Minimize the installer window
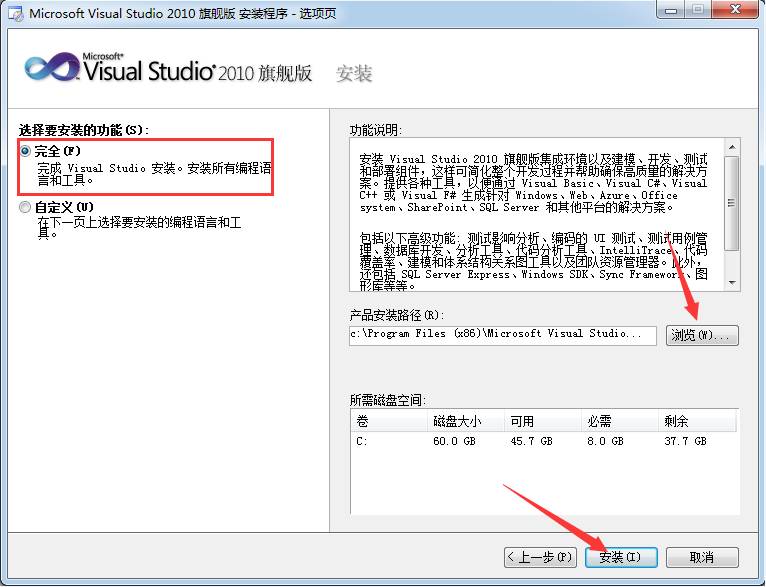766x587 pixels. coord(671,9)
